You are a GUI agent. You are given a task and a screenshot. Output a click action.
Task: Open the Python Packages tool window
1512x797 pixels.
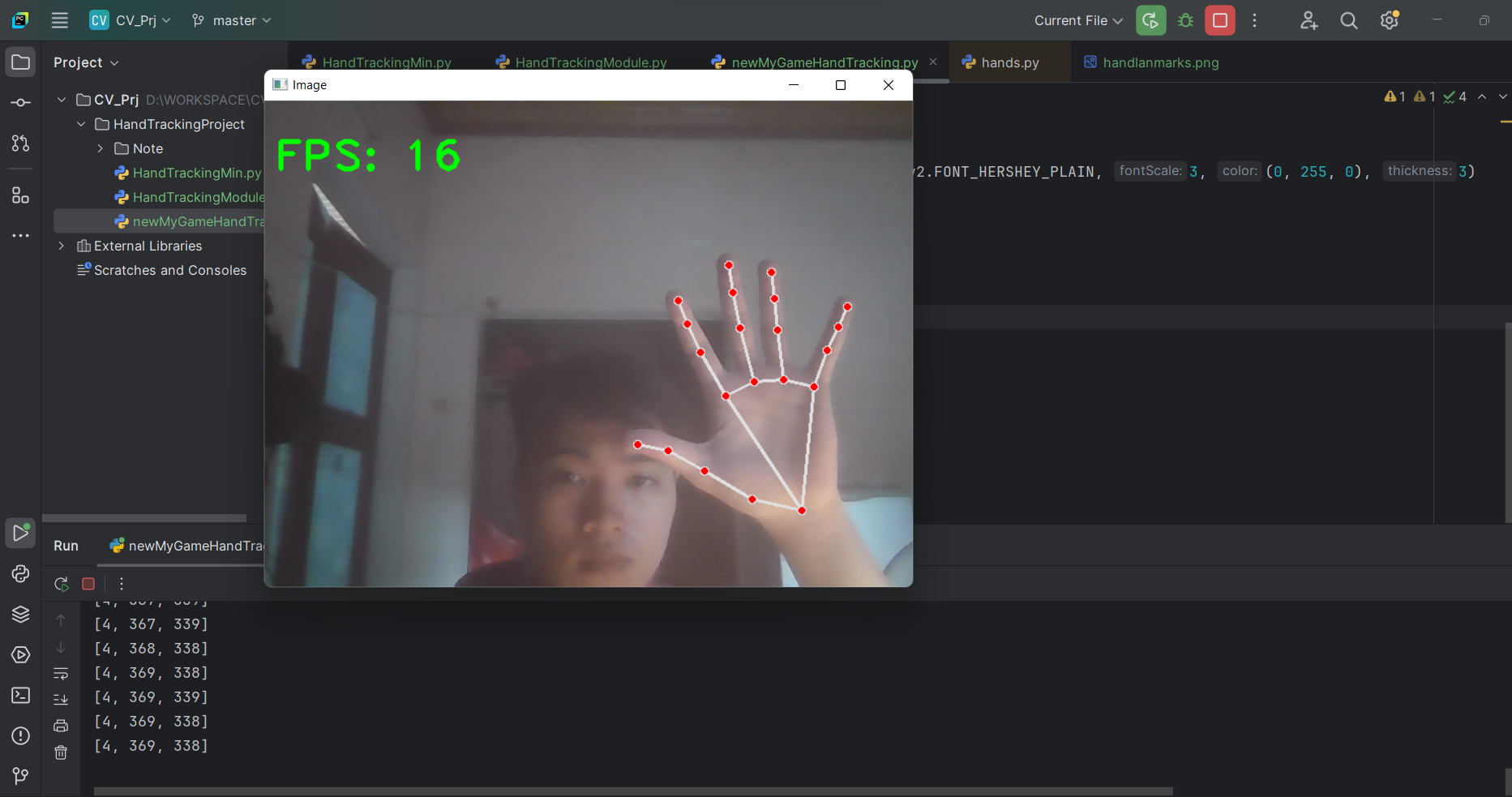[21, 614]
